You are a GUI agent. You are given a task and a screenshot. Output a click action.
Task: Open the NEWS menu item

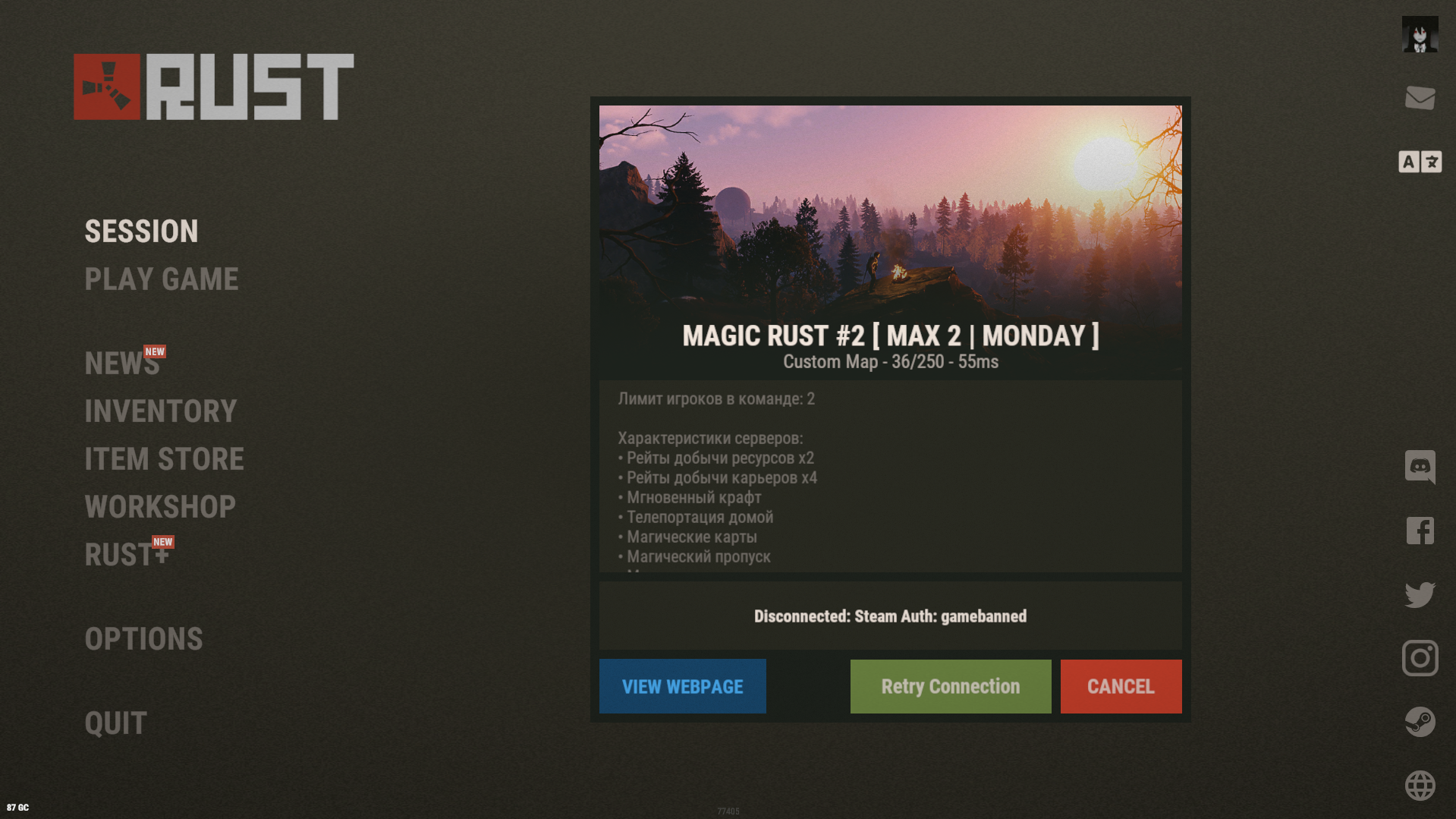point(122,364)
